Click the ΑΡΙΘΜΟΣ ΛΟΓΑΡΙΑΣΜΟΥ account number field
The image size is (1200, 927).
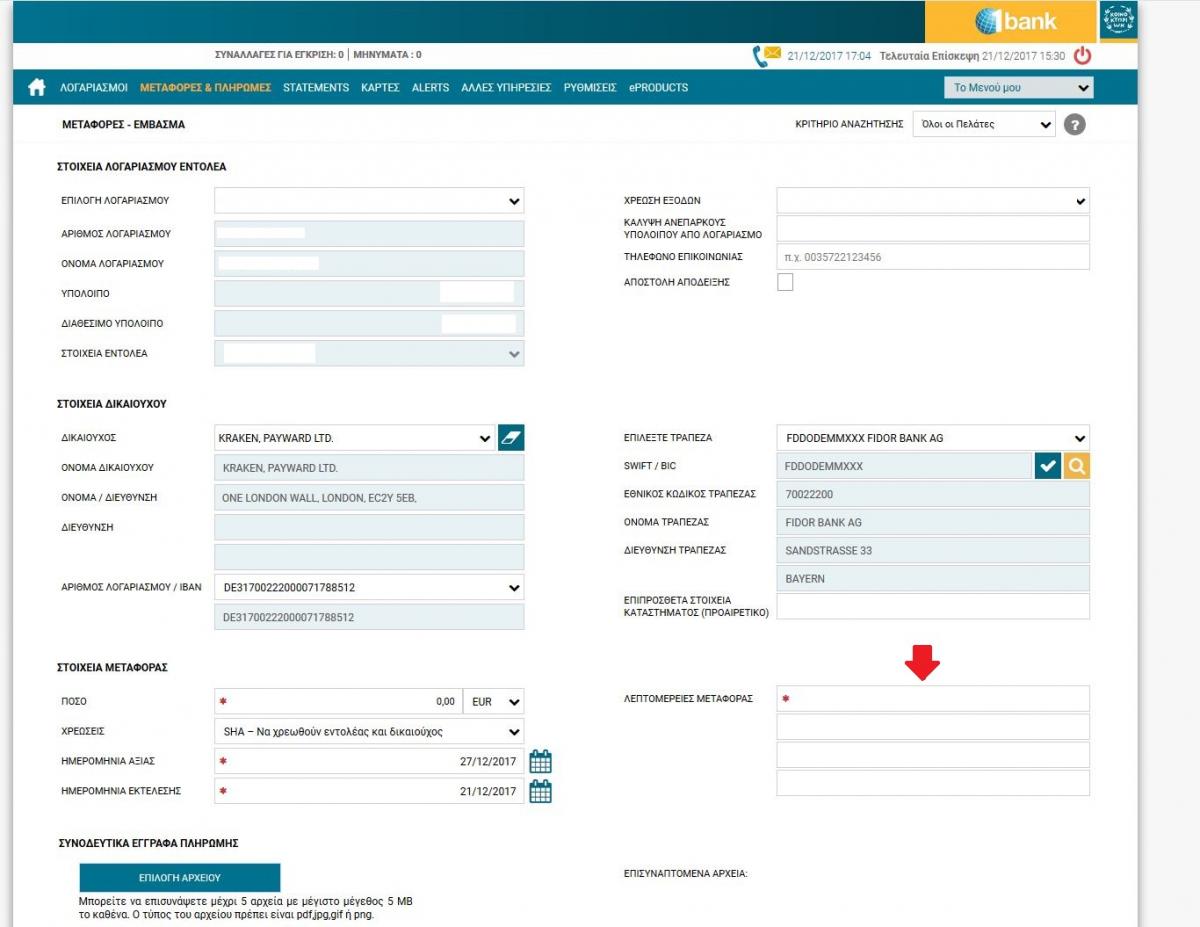tap(369, 234)
